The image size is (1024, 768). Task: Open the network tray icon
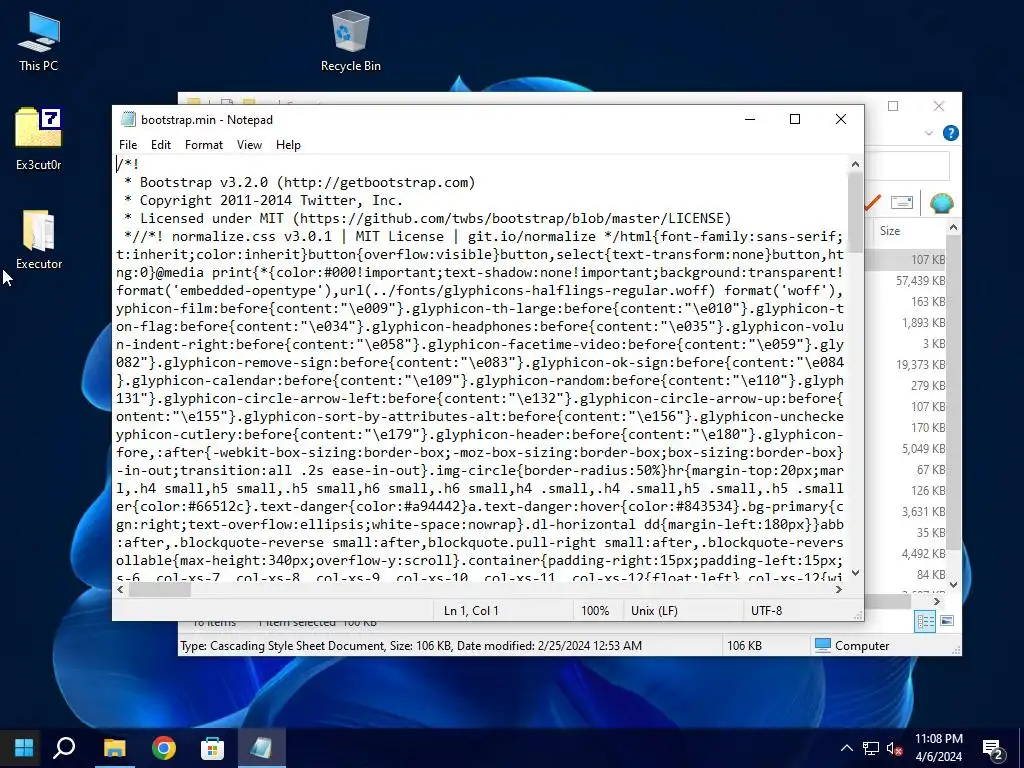[871, 748]
